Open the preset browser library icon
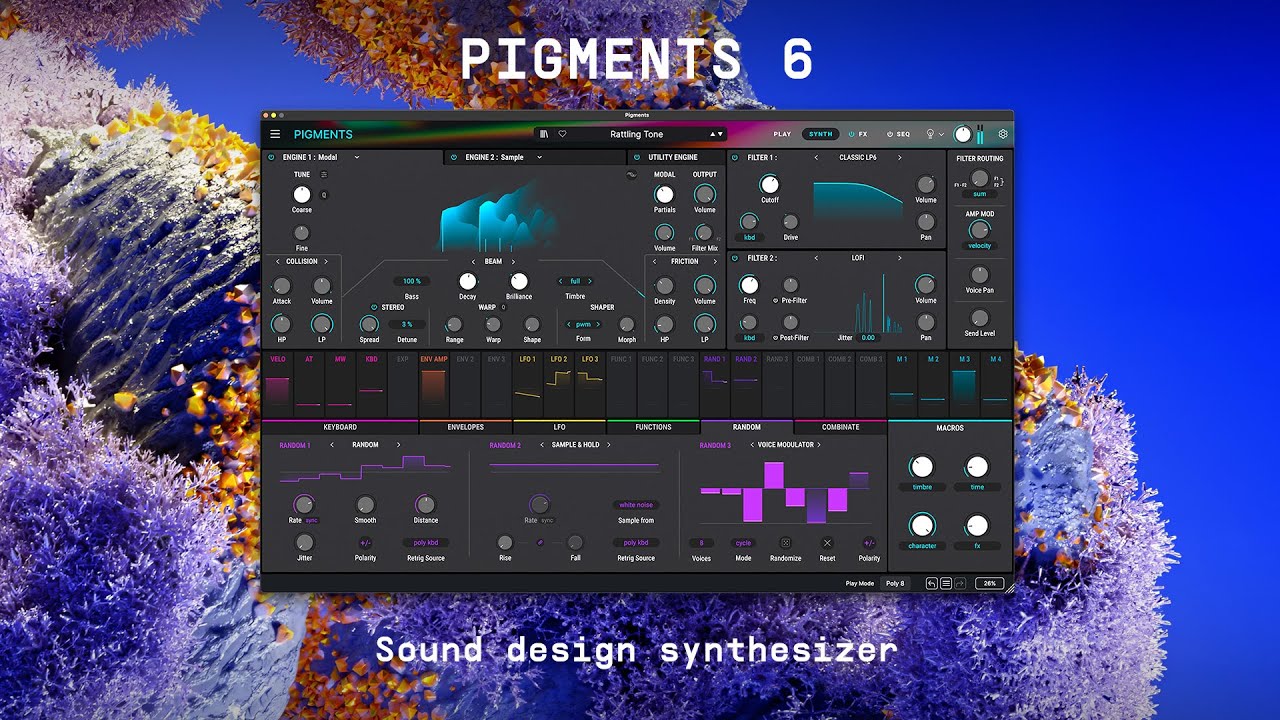Viewport: 1280px width, 720px height. click(544, 134)
